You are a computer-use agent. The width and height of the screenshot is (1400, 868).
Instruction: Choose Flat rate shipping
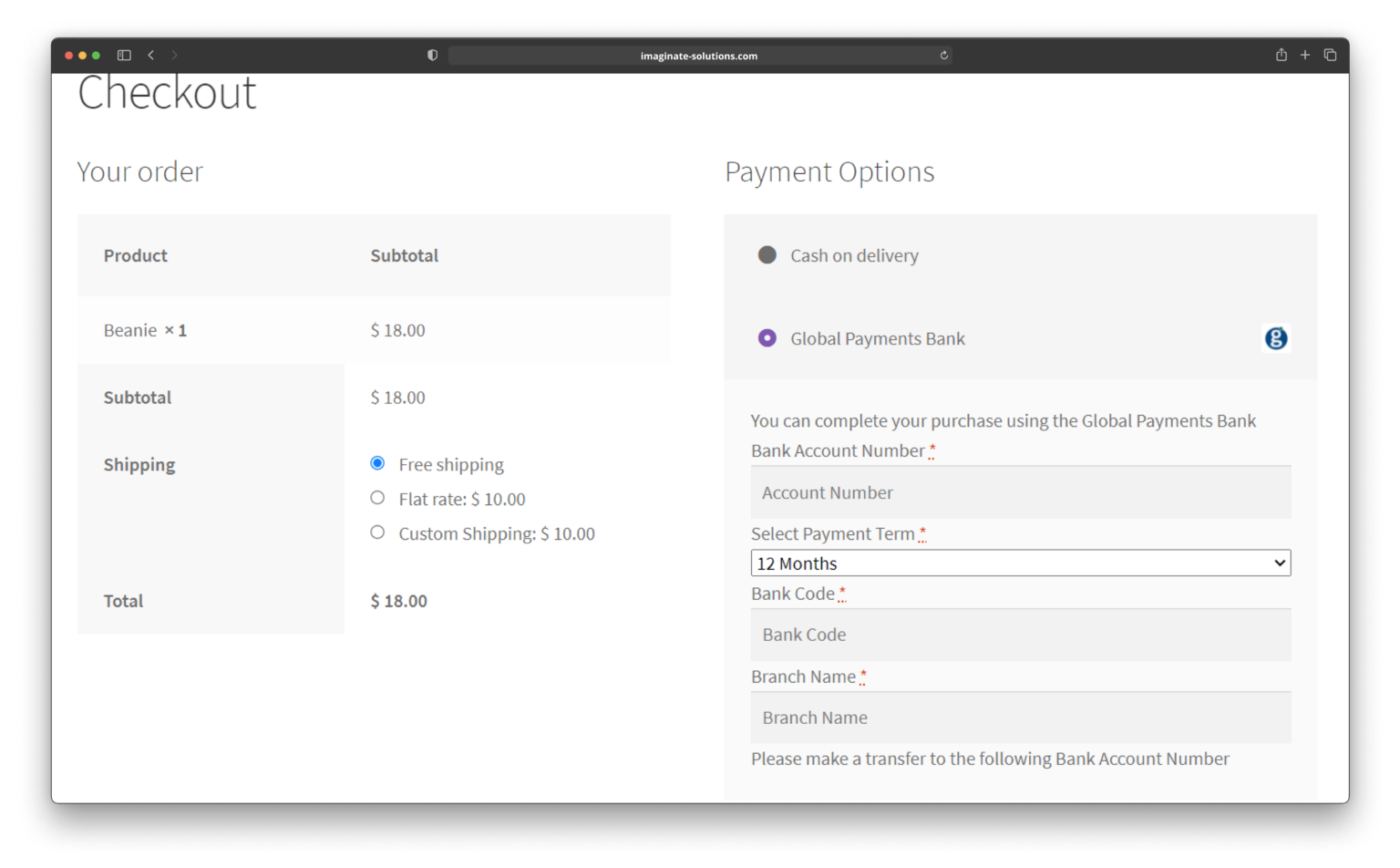pyautogui.click(x=377, y=498)
